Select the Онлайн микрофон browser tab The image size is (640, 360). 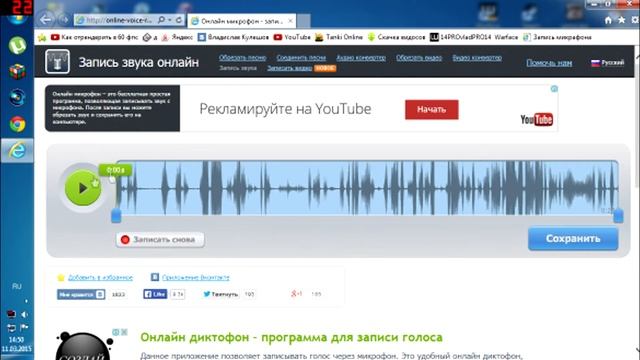pyautogui.click(x=241, y=21)
